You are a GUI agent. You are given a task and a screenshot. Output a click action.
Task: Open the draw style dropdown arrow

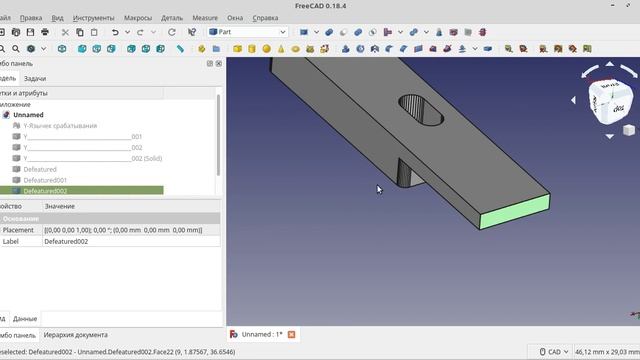click(43, 49)
